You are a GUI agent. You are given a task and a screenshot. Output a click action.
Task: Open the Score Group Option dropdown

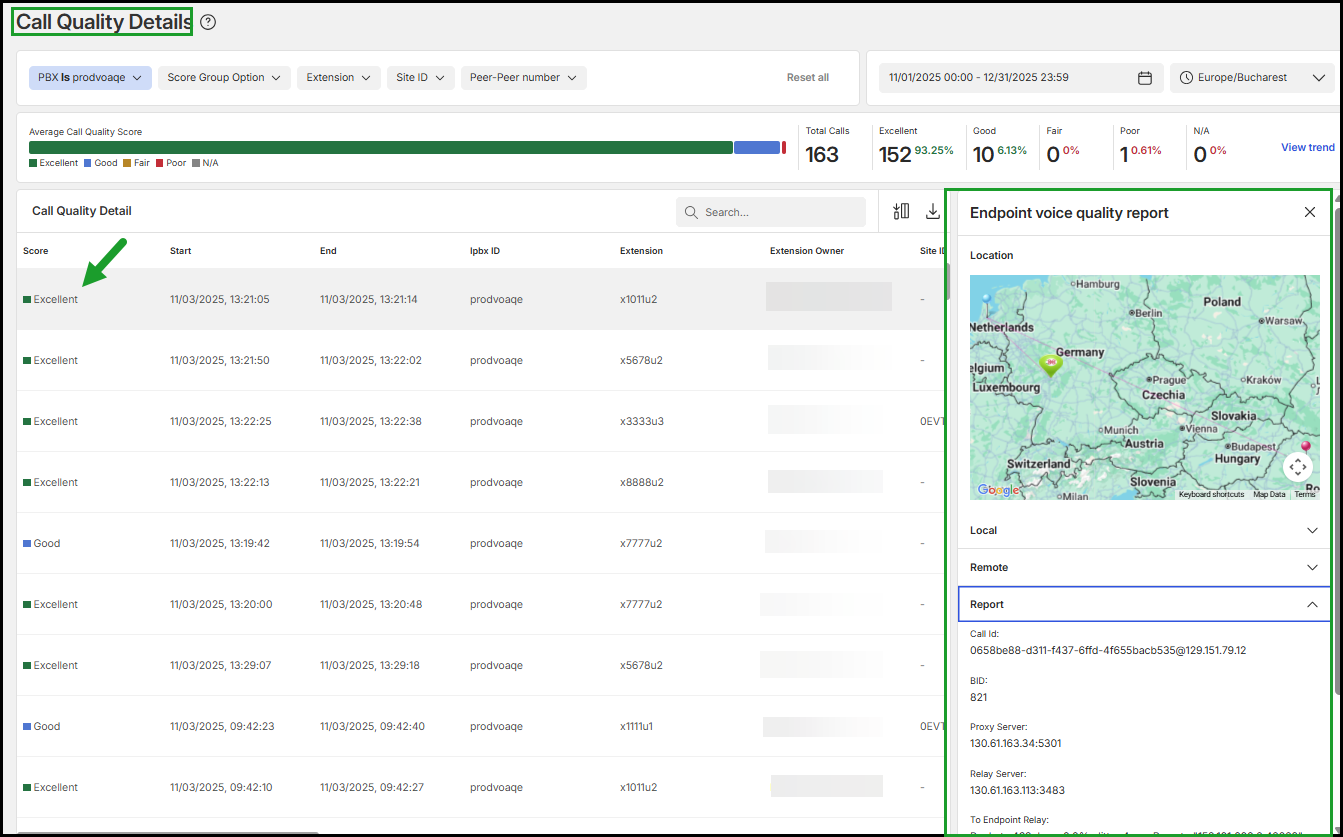(x=224, y=78)
